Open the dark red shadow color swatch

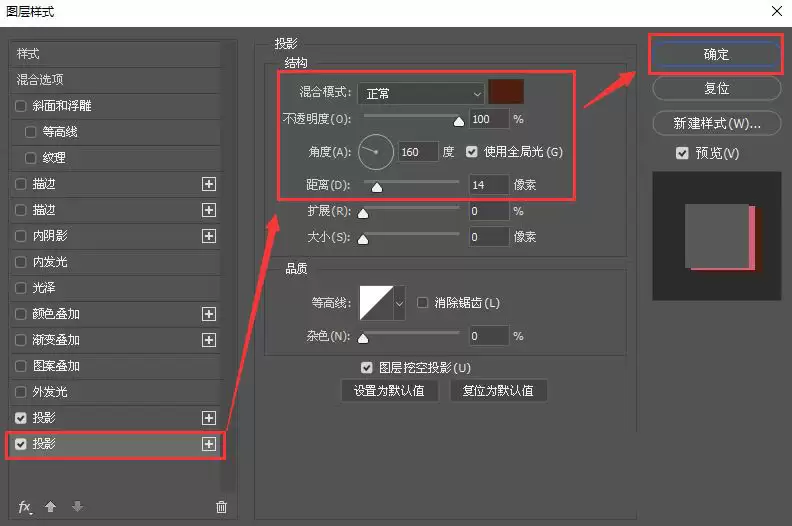(506, 91)
